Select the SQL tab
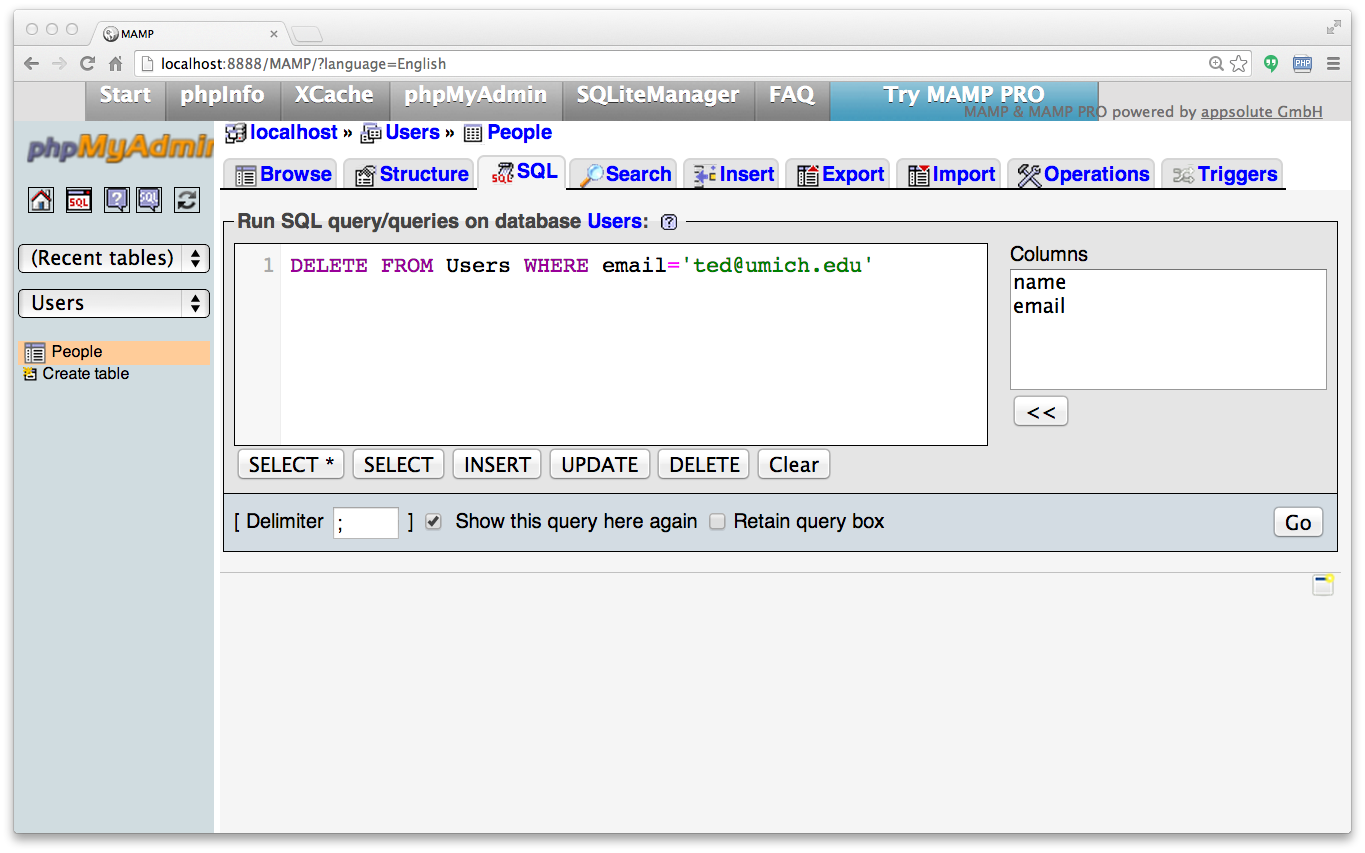The height and width of the screenshot is (853, 1365). tap(523, 172)
